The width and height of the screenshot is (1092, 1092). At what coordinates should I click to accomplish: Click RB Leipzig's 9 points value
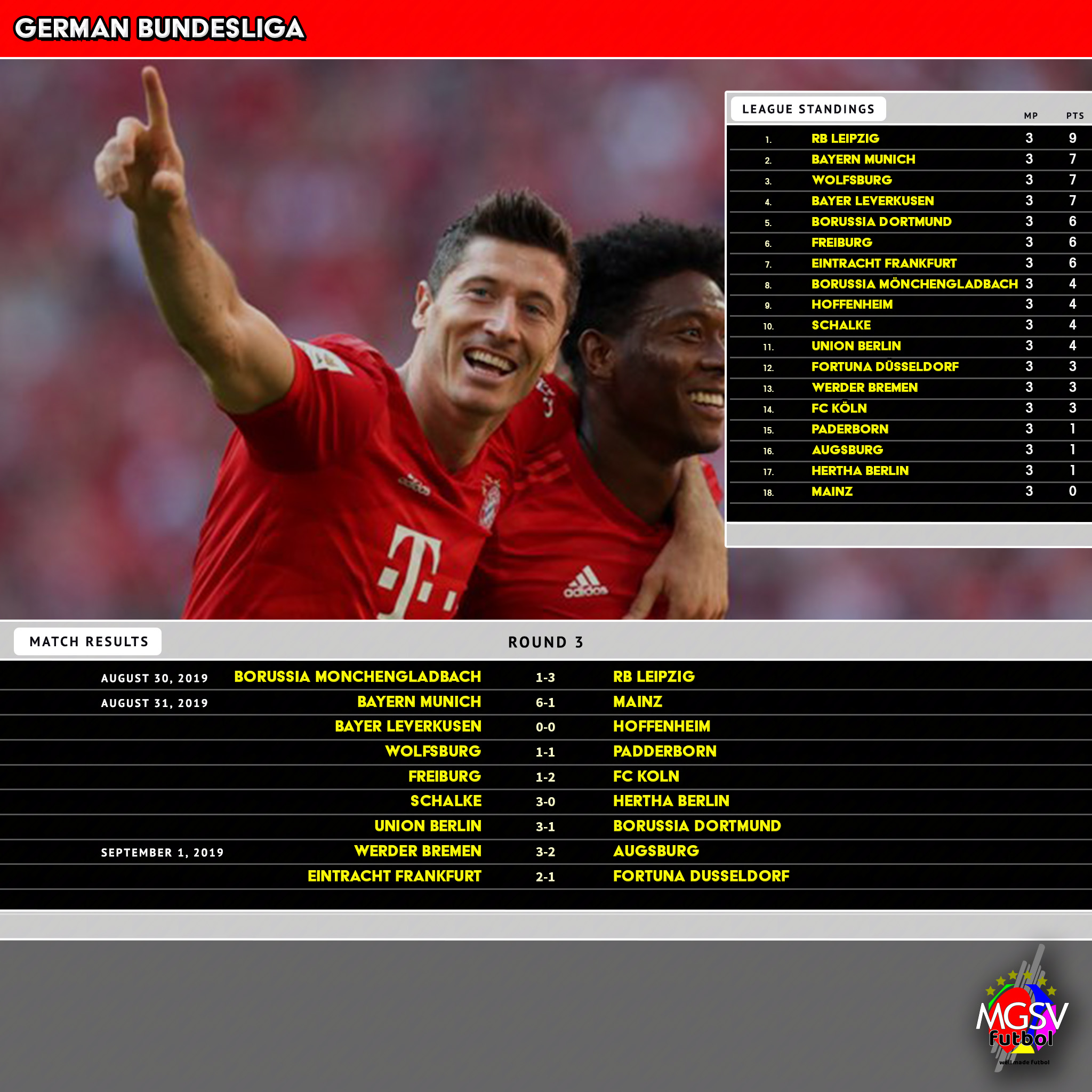tap(1072, 139)
